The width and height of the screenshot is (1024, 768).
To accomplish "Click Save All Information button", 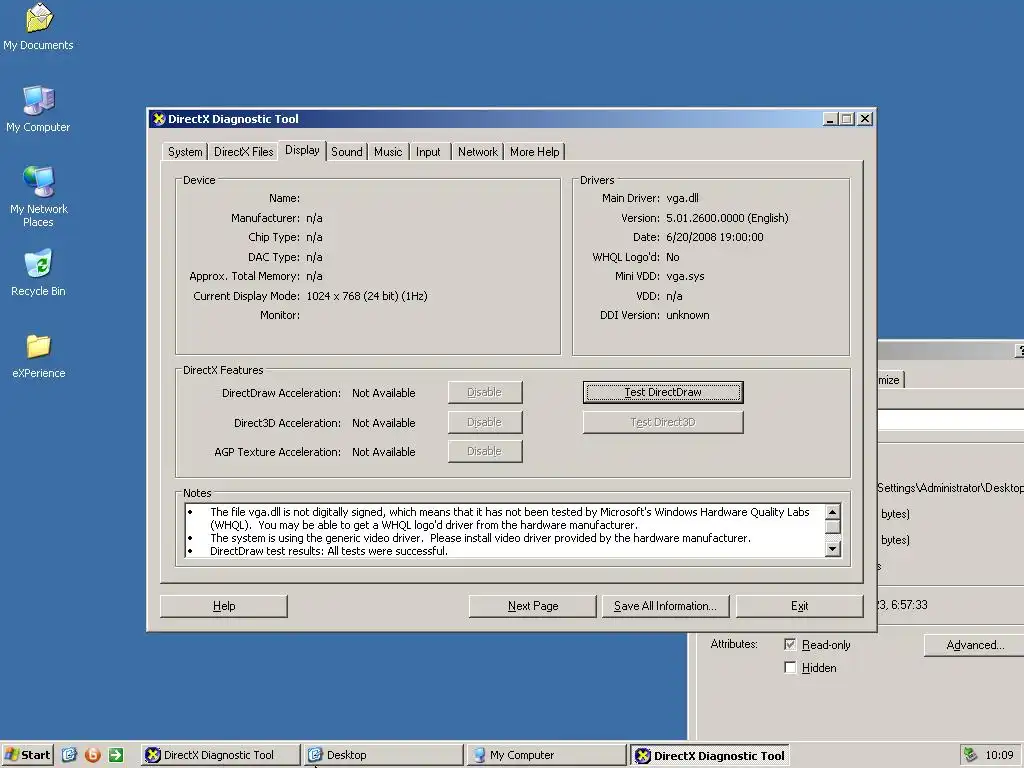I will click(665, 606).
